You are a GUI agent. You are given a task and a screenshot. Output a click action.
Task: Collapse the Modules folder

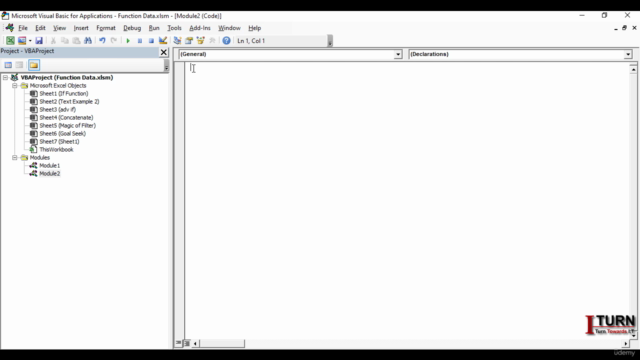pyautogui.click(x=15, y=157)
